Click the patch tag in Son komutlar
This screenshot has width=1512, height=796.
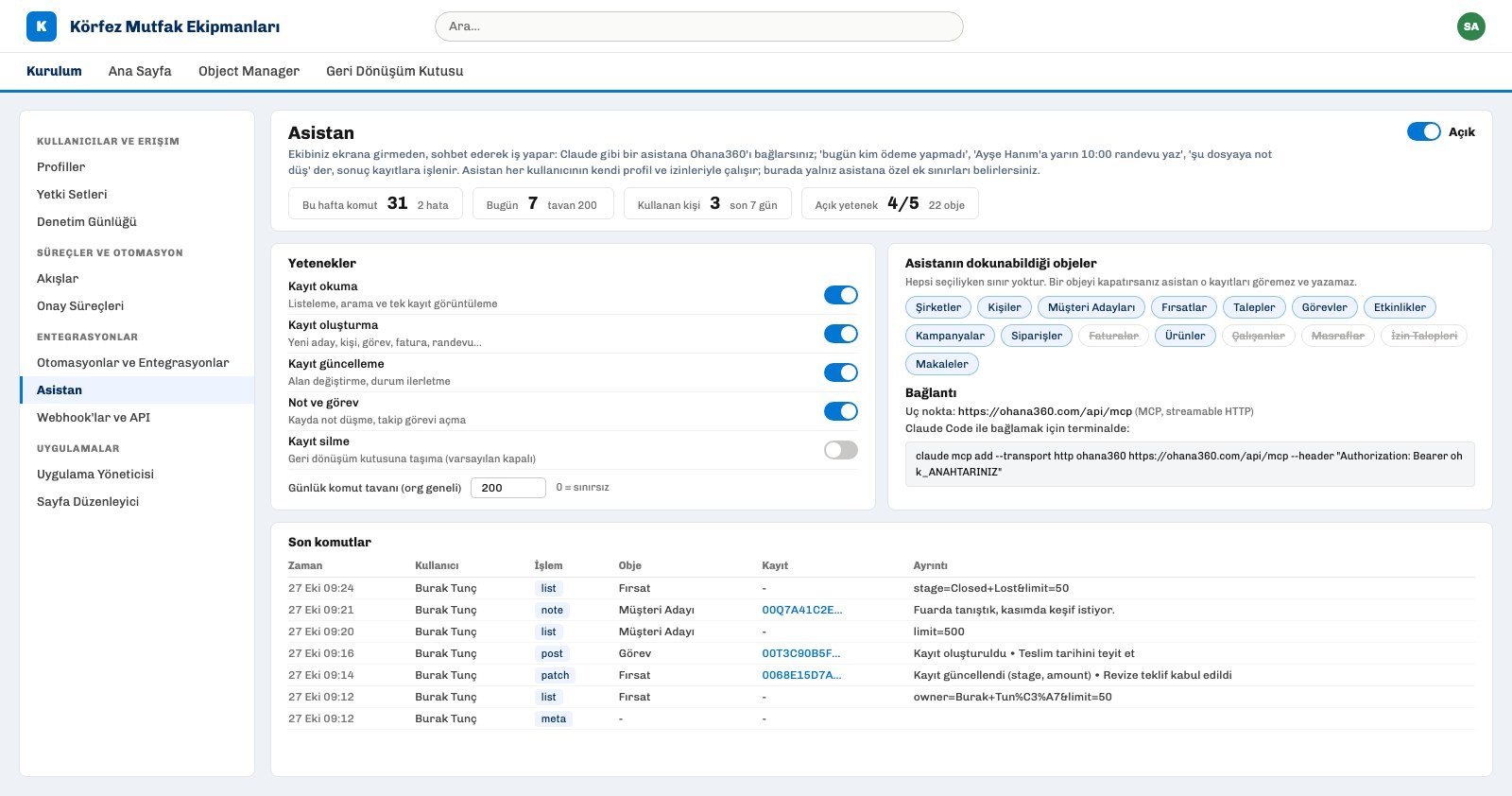(556, 675)
